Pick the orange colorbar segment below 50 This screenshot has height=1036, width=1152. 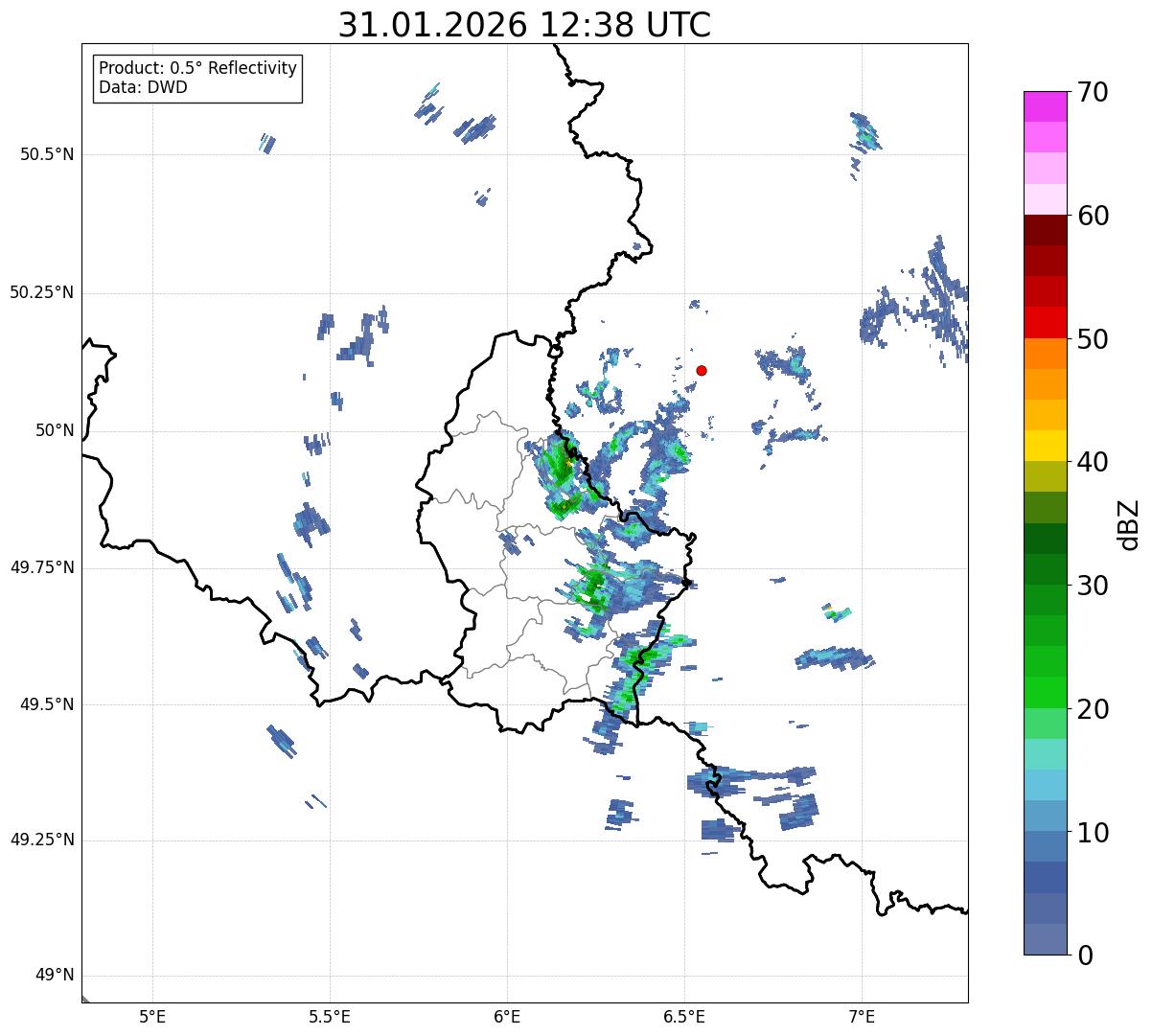pos(1045,354)
